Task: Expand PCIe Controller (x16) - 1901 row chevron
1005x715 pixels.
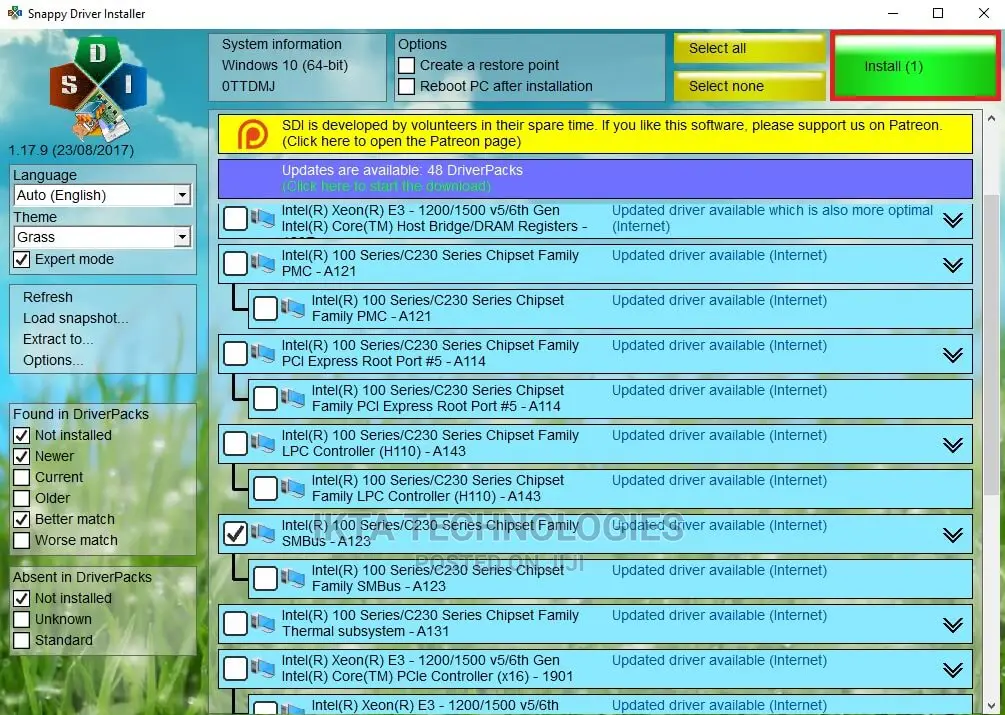Action: (x=953, y=670)
